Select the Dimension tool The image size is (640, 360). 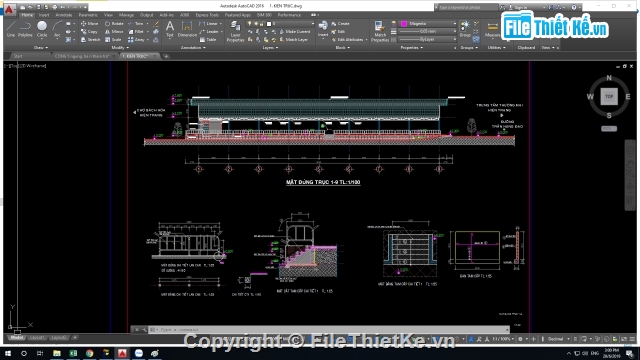187,29
